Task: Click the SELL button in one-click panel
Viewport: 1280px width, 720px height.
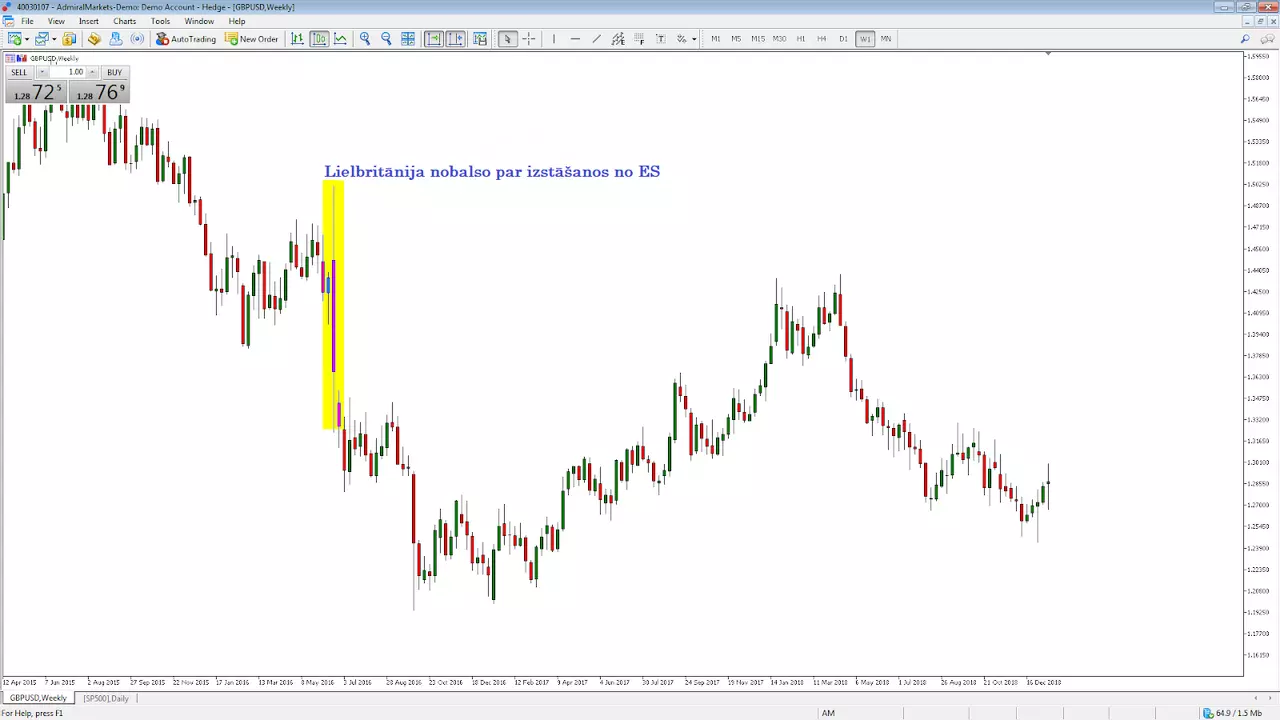Action: coord(19,72)
